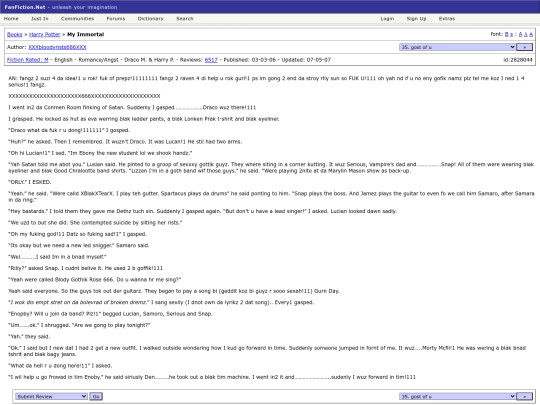Click the line starting '"Enopby? Will u join'
The height and width of the screenshot is (405, 540).
coord(111,314)
